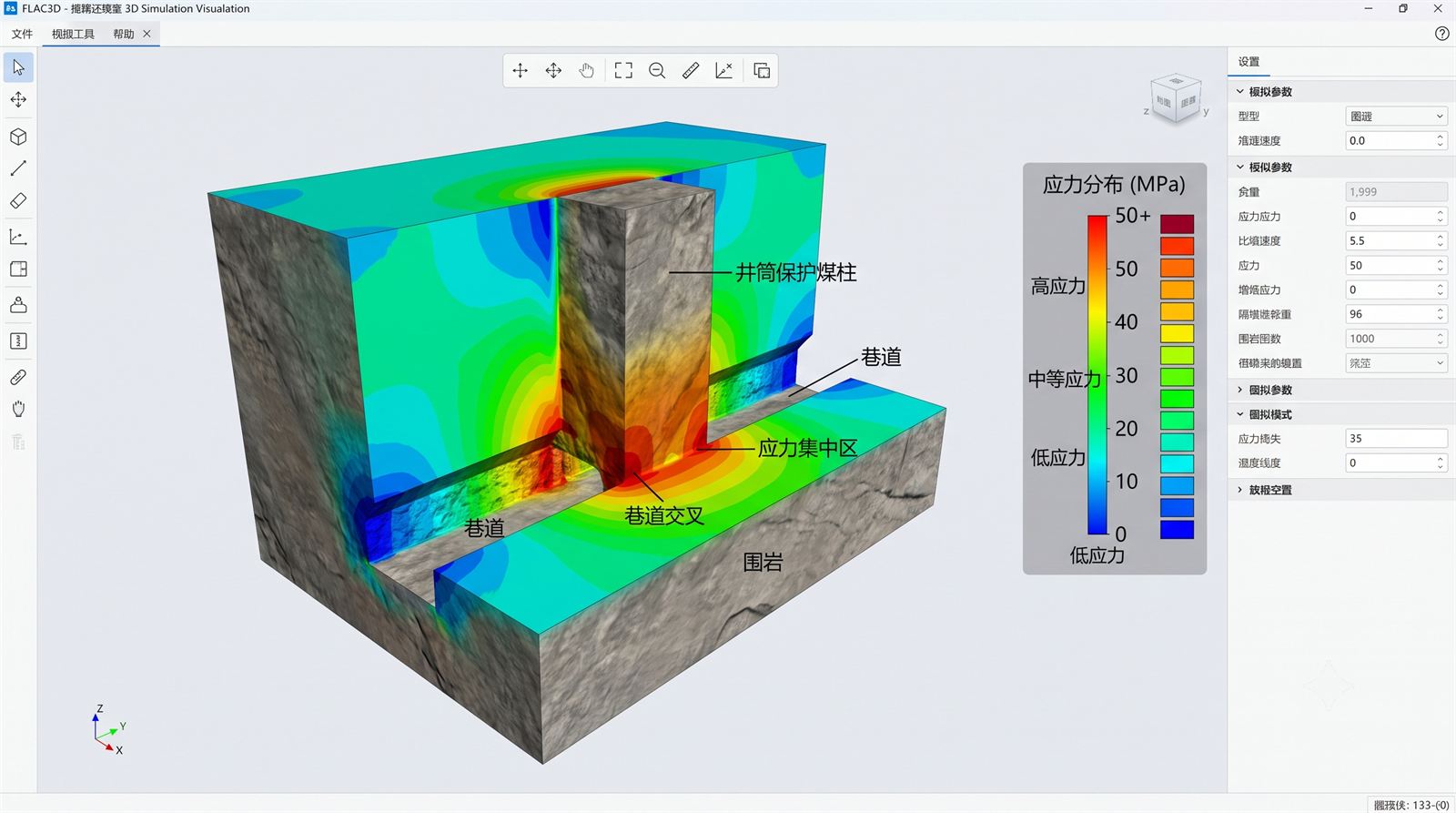Click the fit-to-frame brackets icon

623,71
